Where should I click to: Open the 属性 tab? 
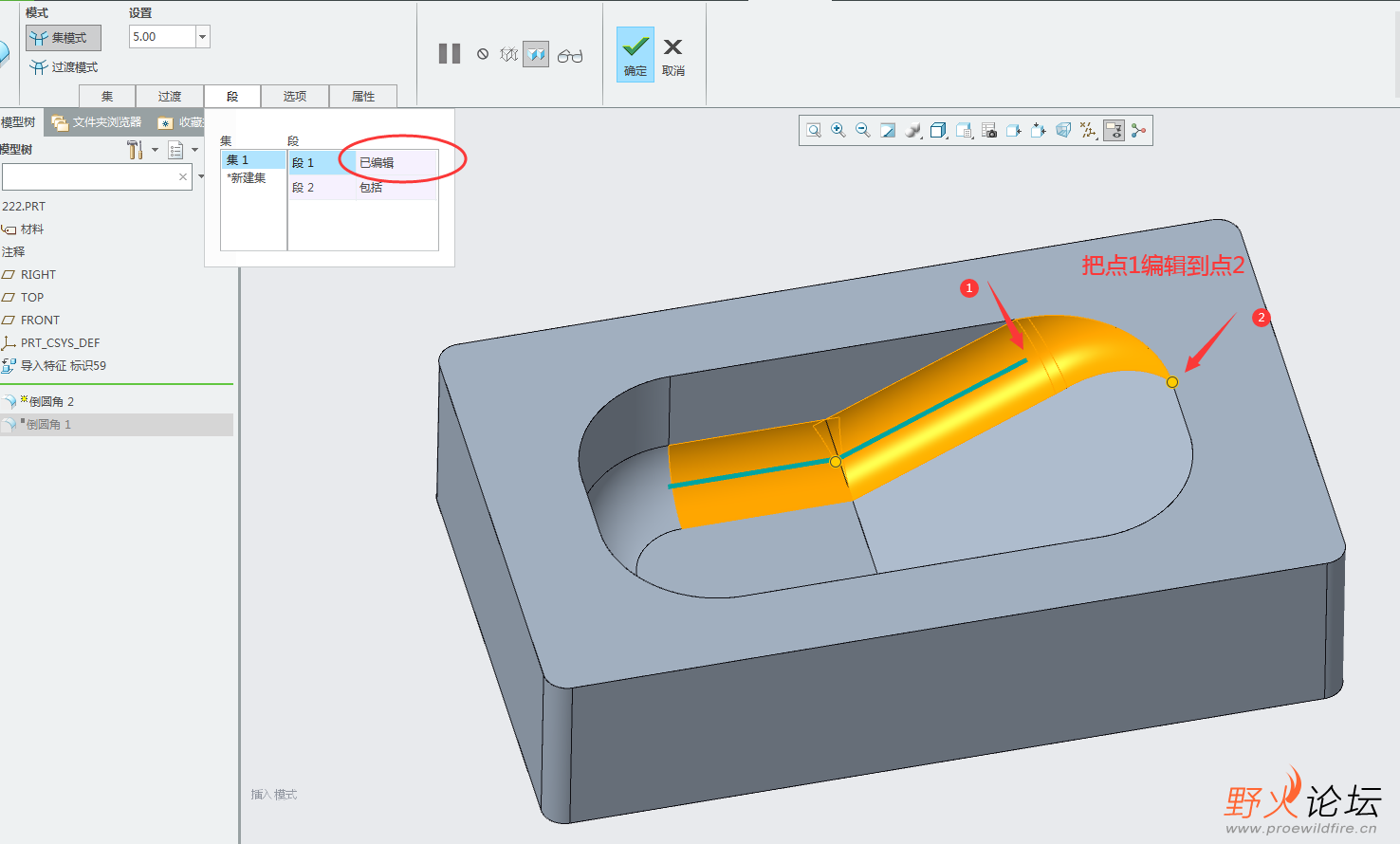[x=363, y=96]
